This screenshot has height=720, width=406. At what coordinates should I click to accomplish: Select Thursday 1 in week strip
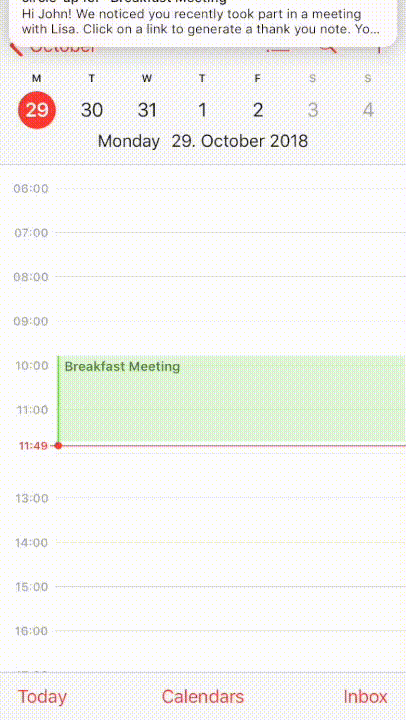(x=202, y=110)
